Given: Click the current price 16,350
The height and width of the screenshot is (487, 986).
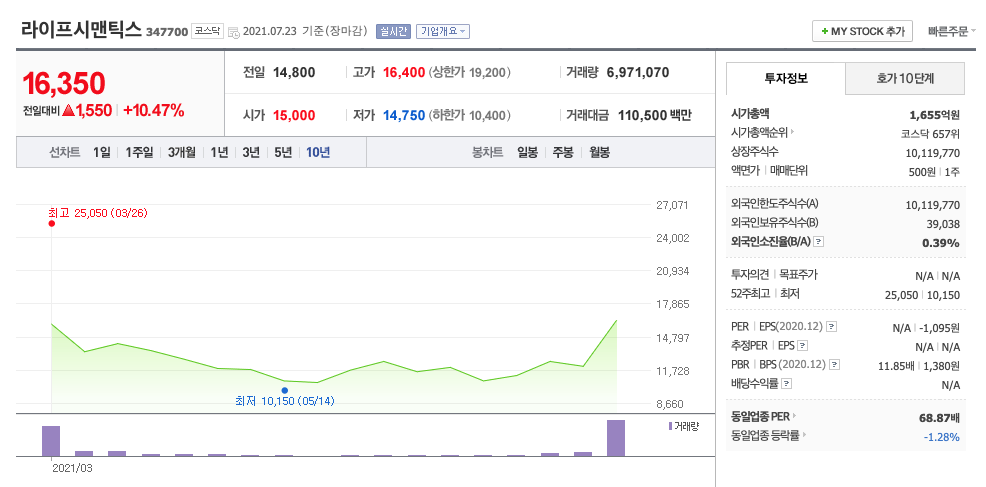Looking at the screenshot, I should tap(64, 83).
